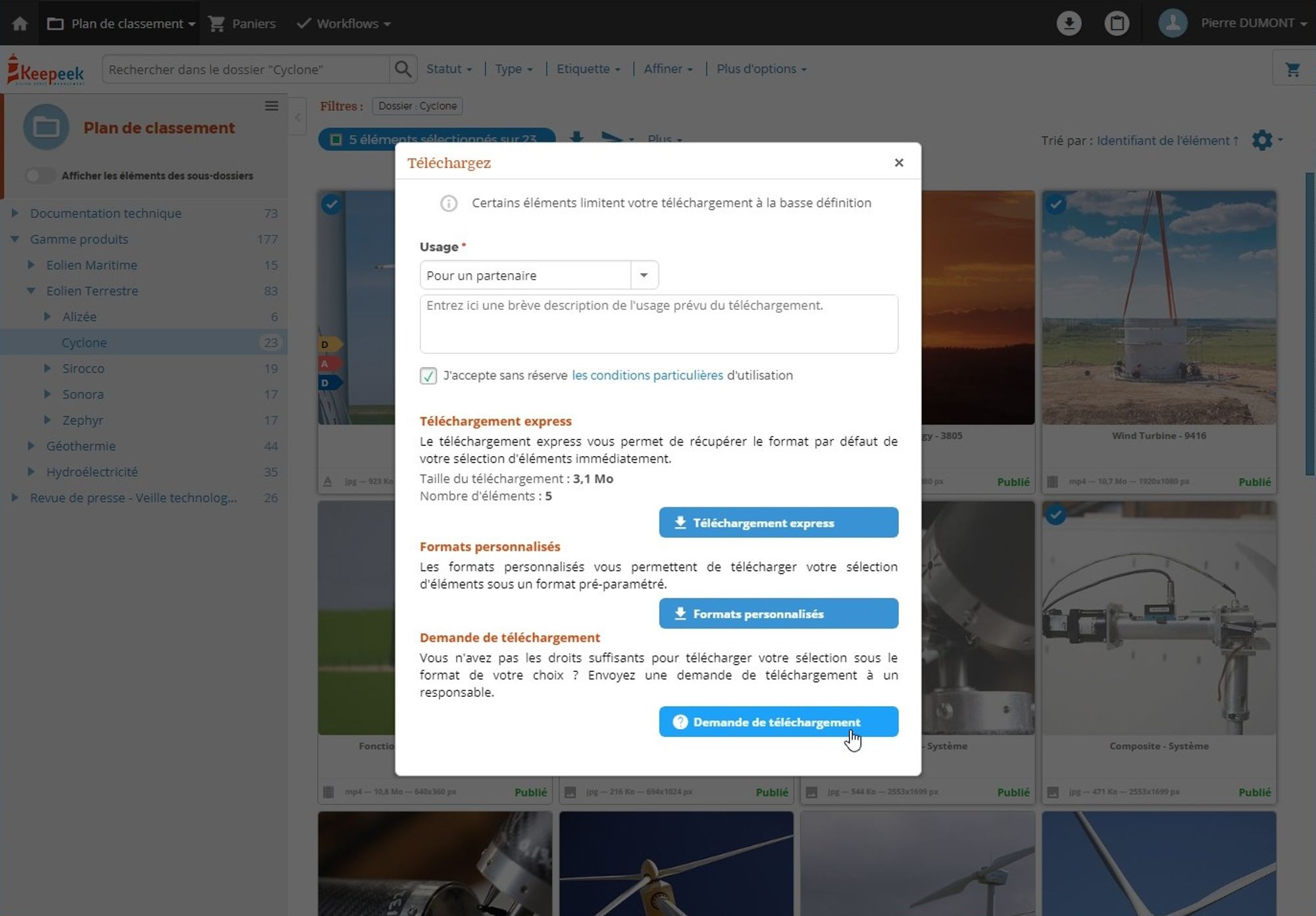
Task: Expand Documentation technique folder
Action: [14, 213]
